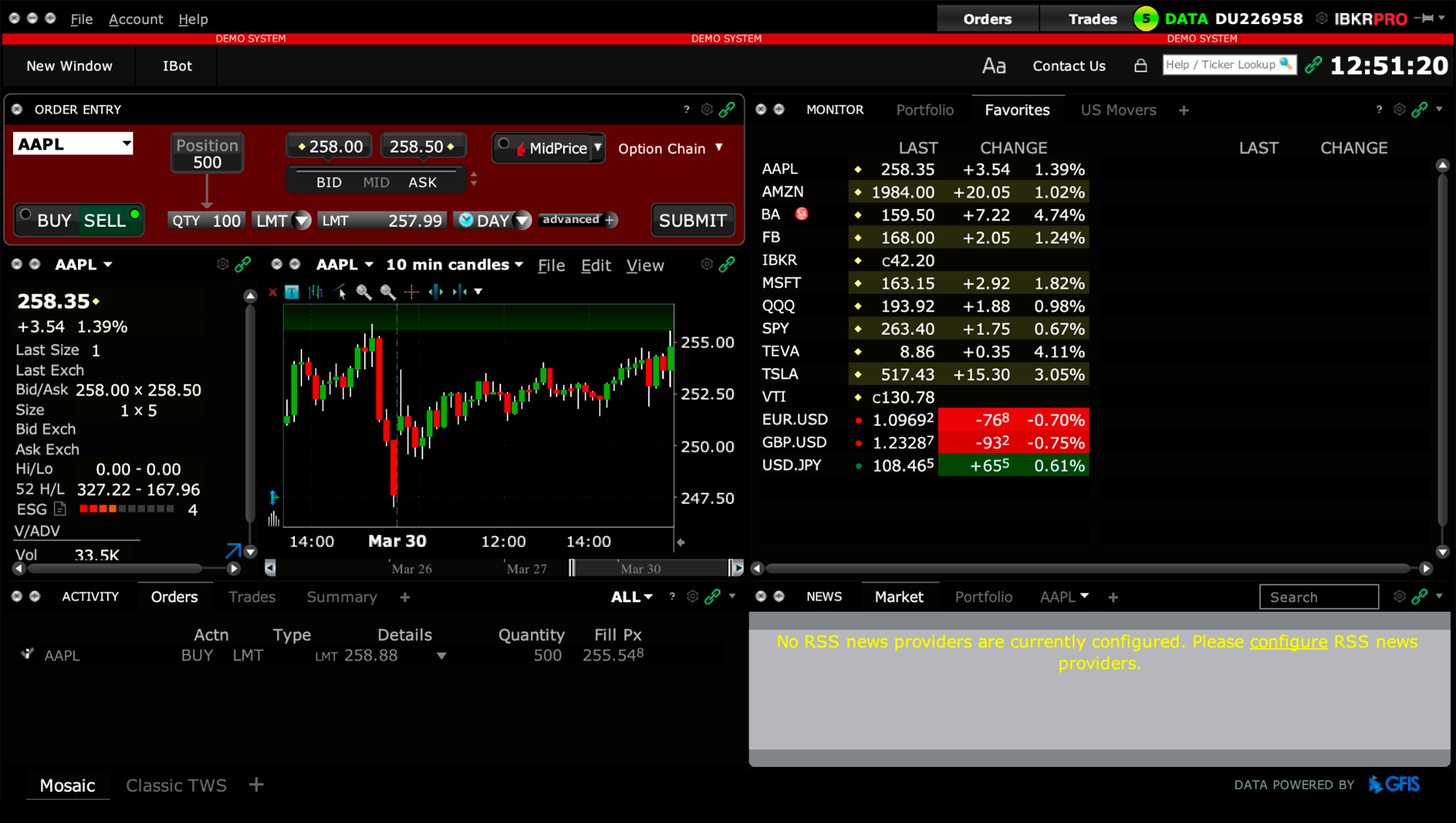Activate the orange crosshair tool
Image resolution: width=1456 pixels, height=823 pixels.
coord(411,292)
